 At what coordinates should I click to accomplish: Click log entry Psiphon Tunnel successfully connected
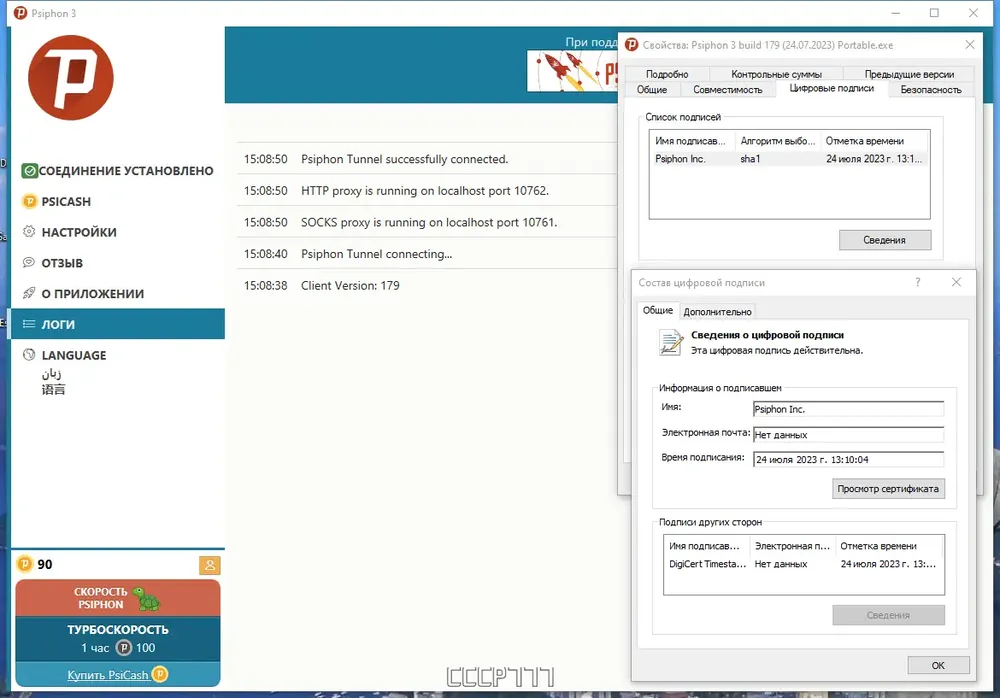(427, 159)
